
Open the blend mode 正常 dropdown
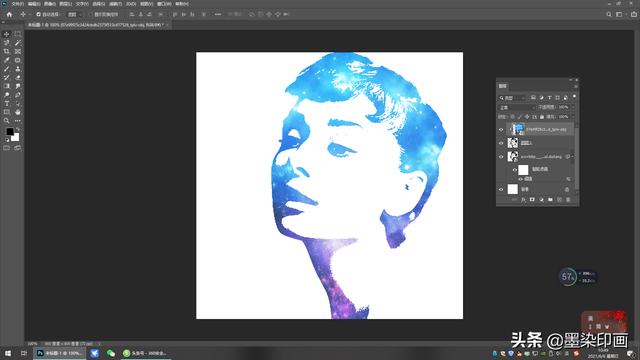(517, 107)
